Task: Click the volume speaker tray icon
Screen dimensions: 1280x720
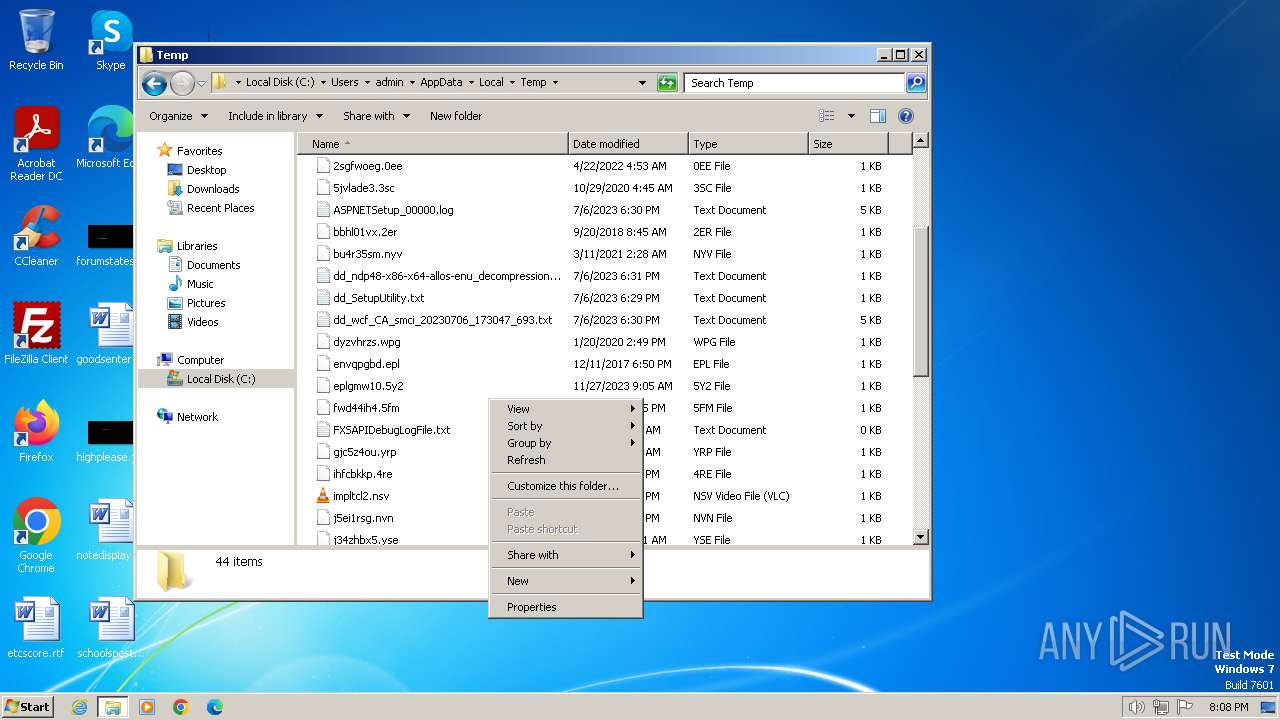Action: coord(1136,707)
